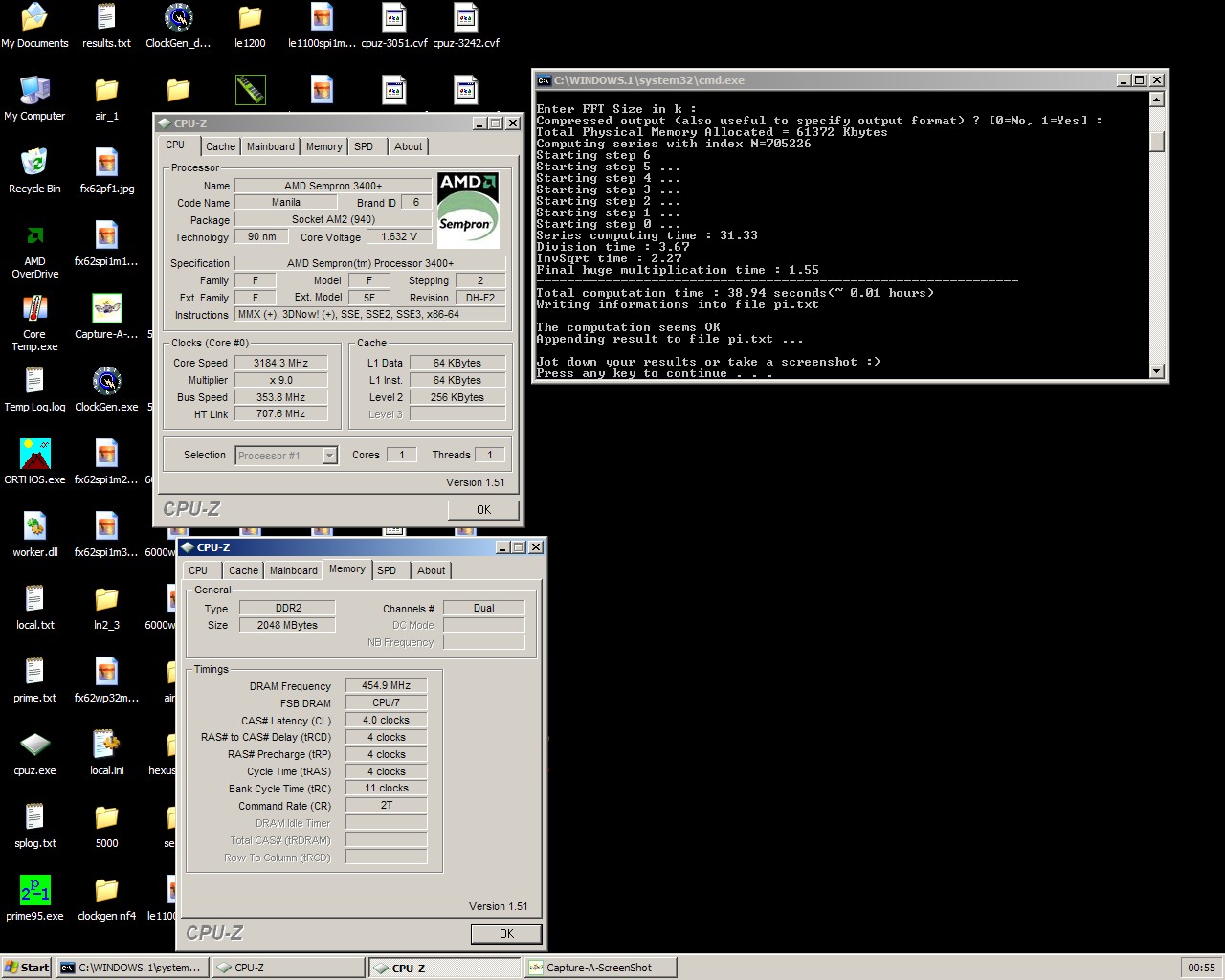Screen dimensions: 1225x980
Task: Open SPD tab in lower CPU-Z window
Action: [387, 570]
